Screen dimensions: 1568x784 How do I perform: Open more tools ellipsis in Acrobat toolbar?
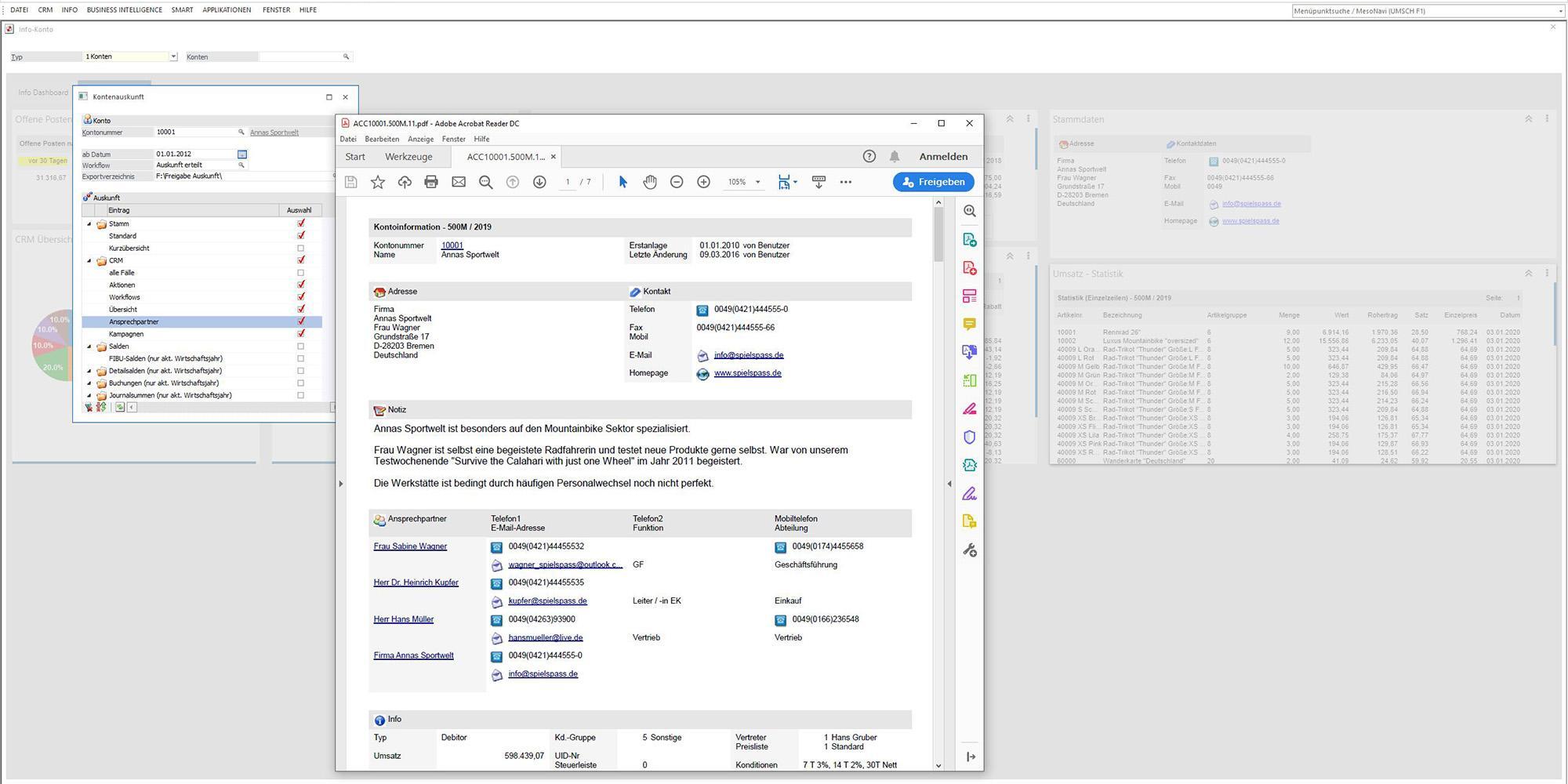(845, 182)
